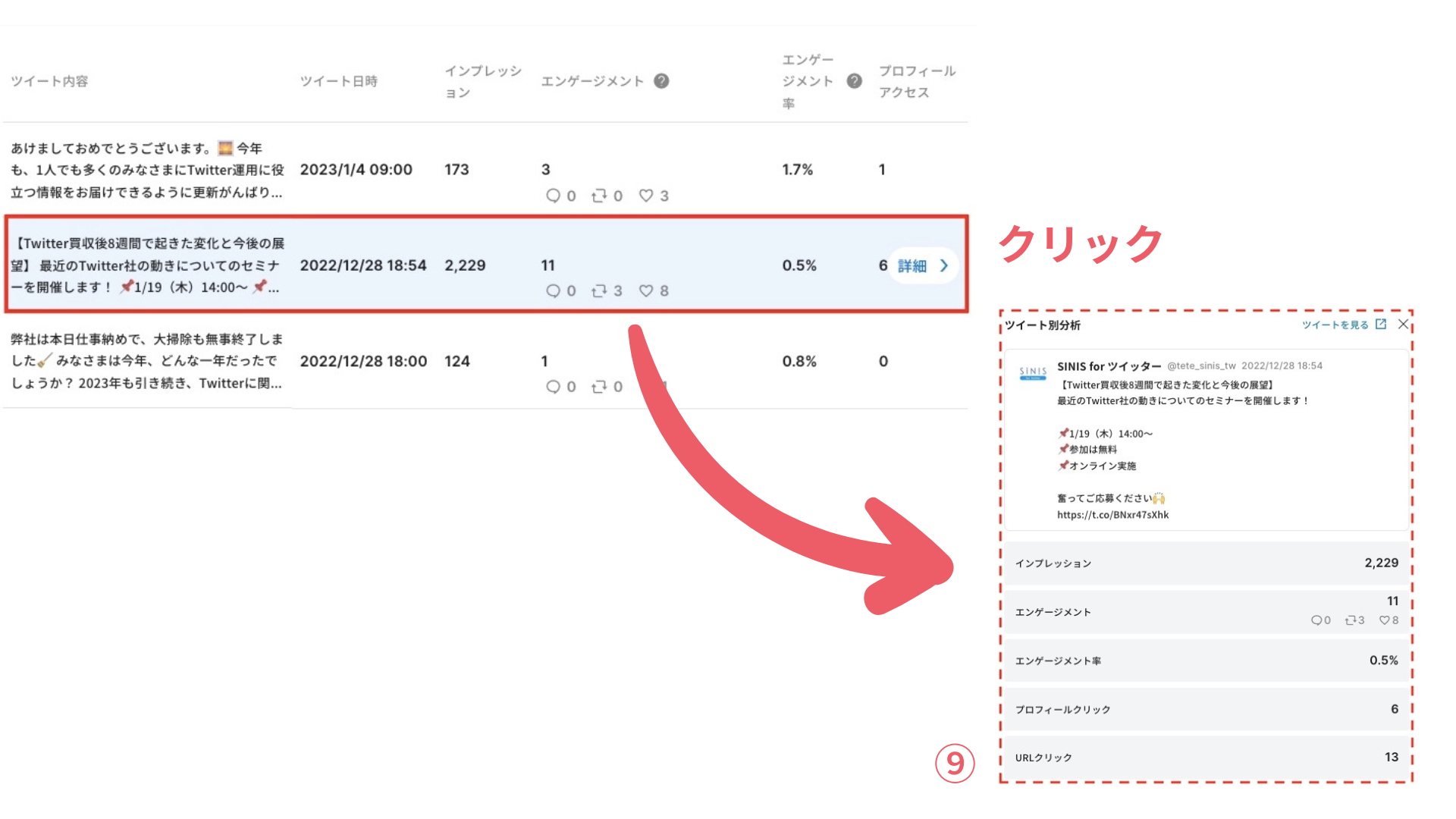Click the SINIS for ツイッター account name
This screenshot has height=819, width=1456.
pyautogui.click(x=1109, y=366)
